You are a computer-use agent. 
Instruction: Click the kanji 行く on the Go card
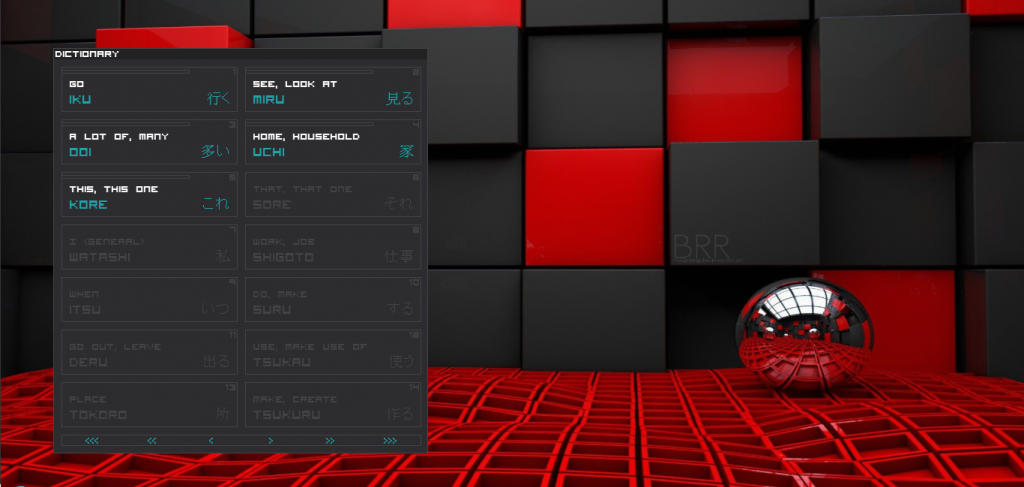[218, 99]
